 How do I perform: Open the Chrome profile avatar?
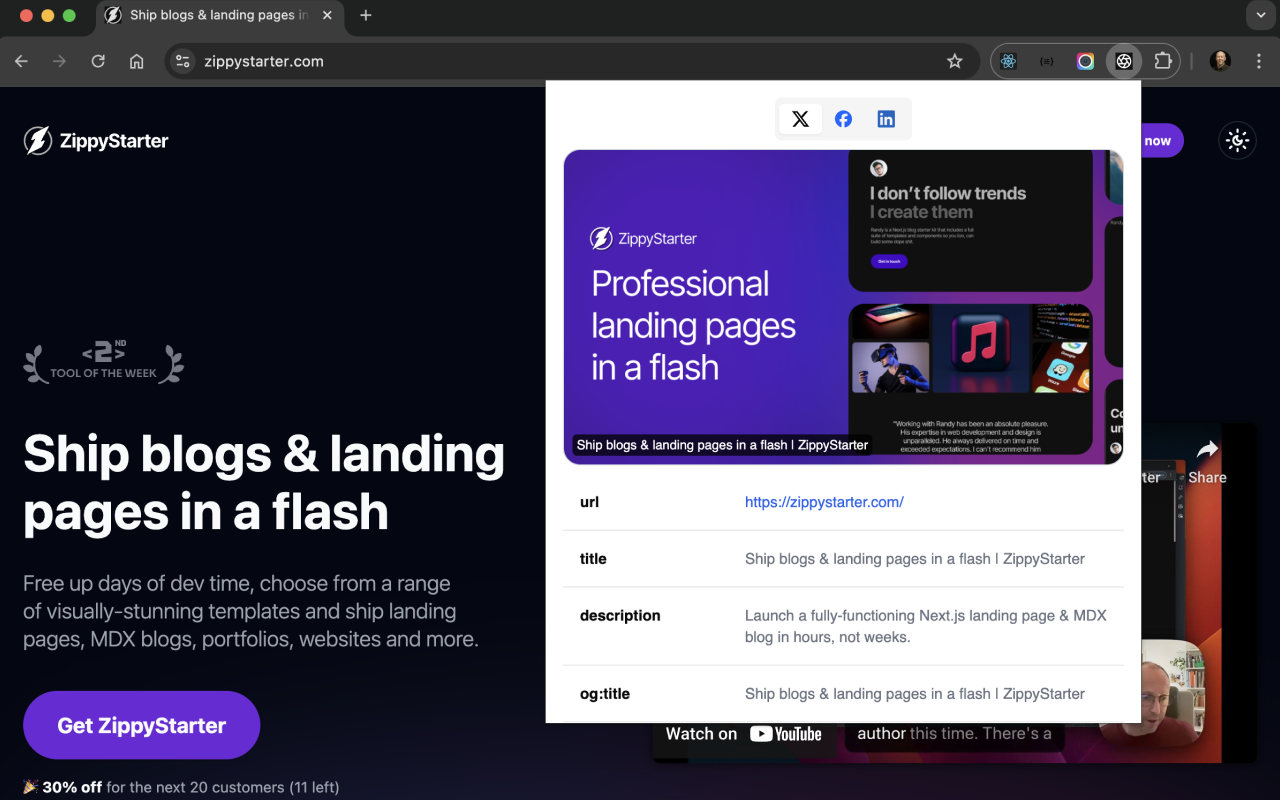click(x=1220, y=62)
